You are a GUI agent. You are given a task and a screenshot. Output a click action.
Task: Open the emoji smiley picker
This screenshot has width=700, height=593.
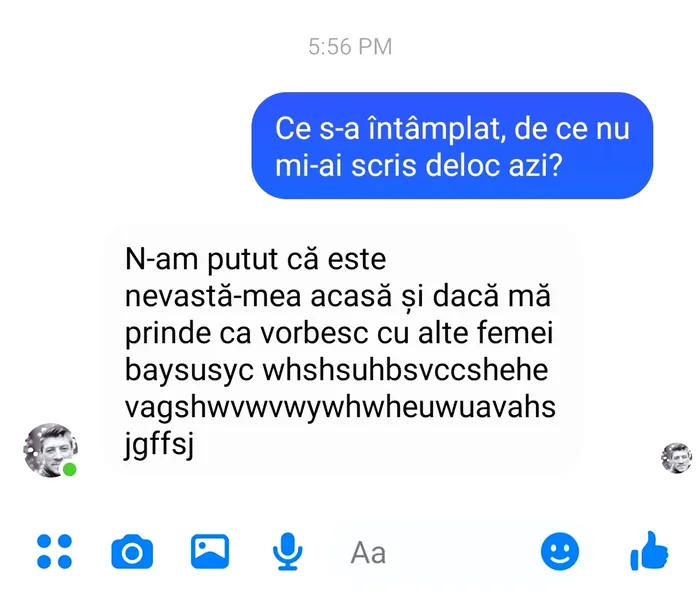pyautogui.click(x=560, y=551)
